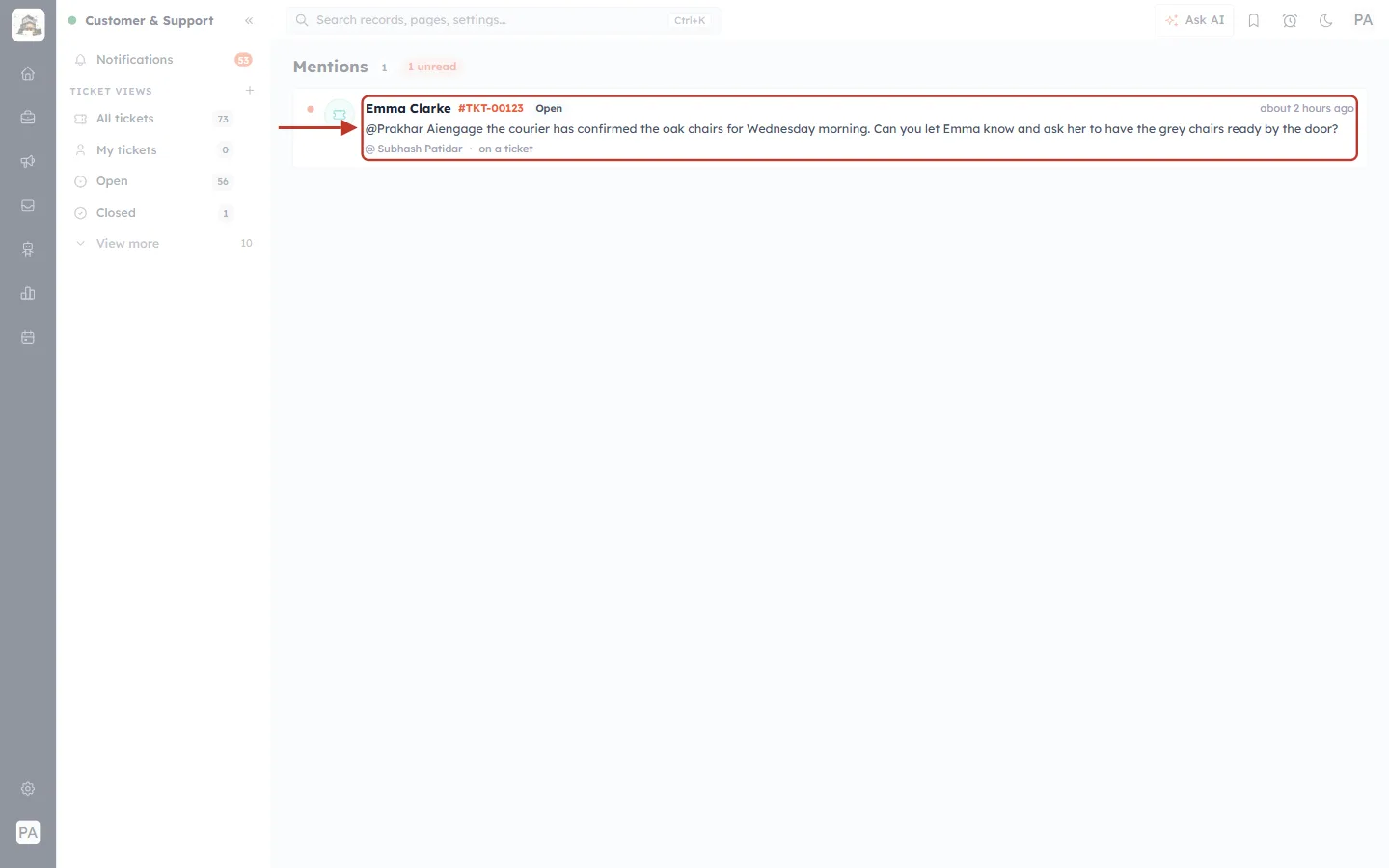
Task: Open the megaphone campaigns icon
Action: [28, 161]
